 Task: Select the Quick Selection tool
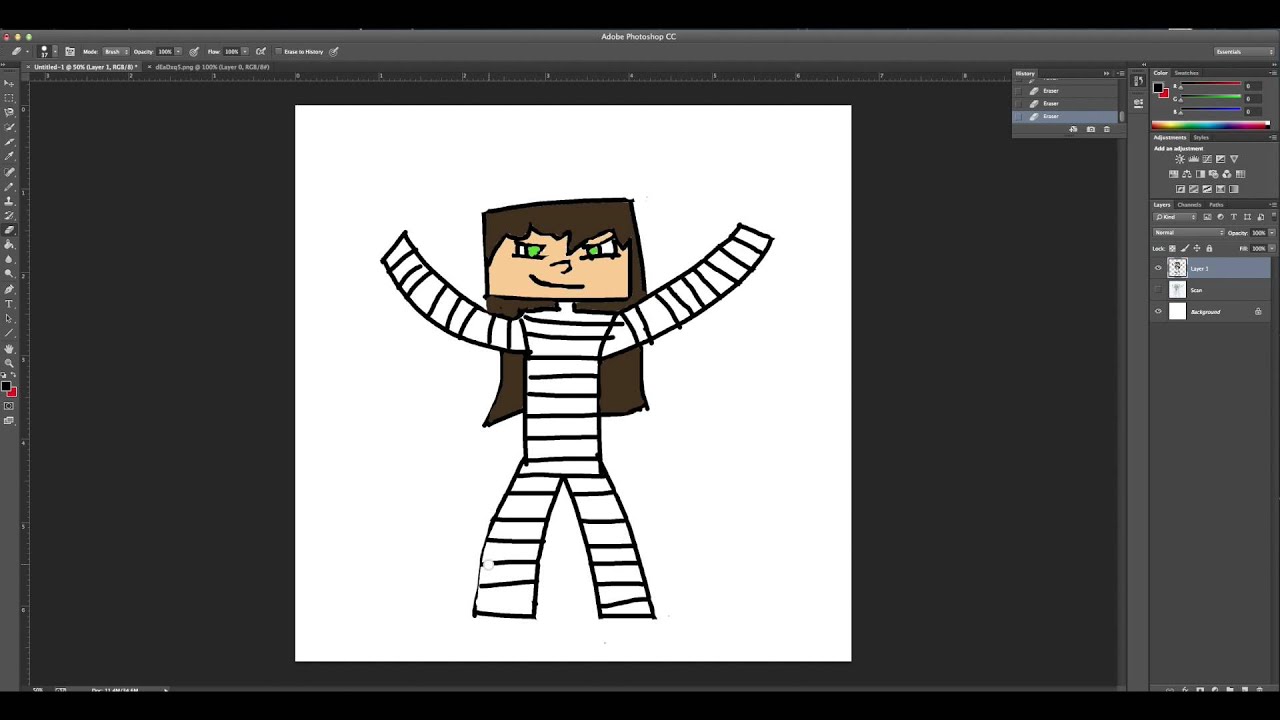tap(9, 126)
